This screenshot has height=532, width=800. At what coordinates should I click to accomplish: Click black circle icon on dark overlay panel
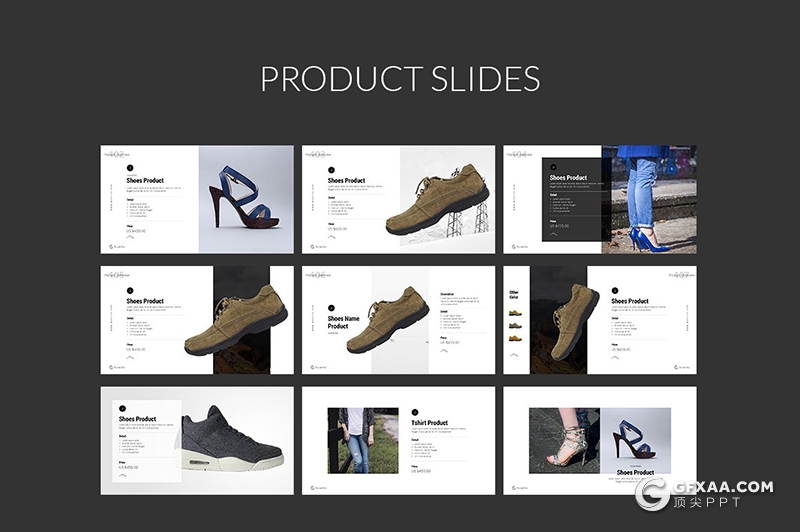coord(553,167)
